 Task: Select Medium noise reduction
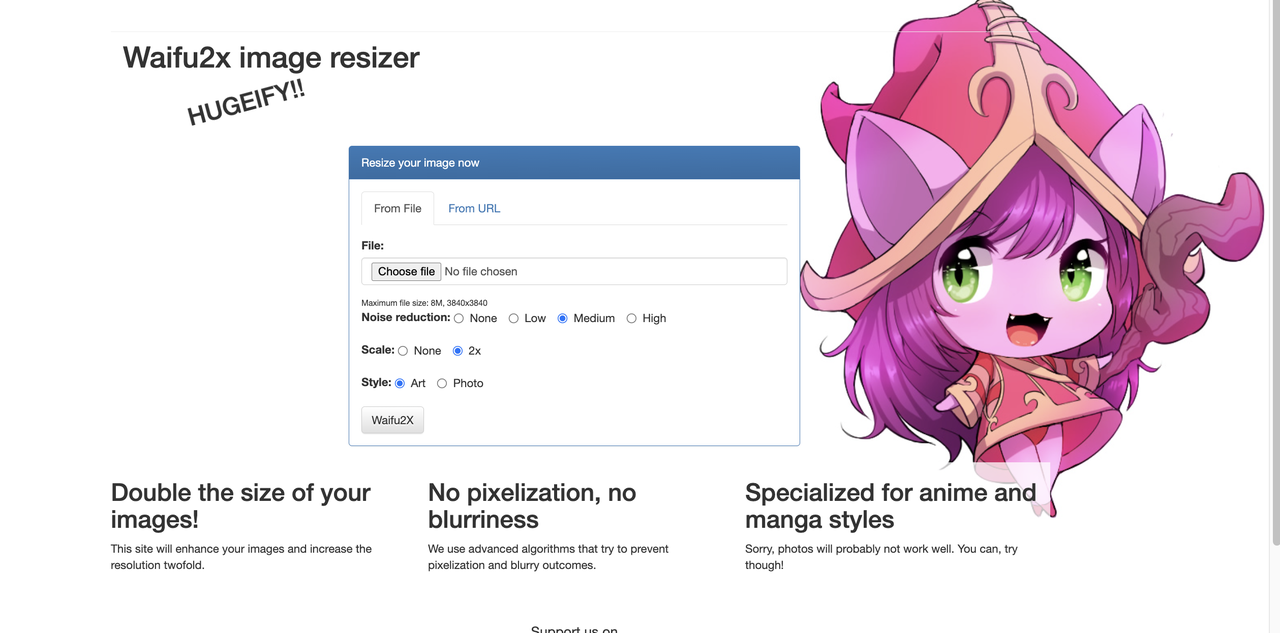point(563,318)
